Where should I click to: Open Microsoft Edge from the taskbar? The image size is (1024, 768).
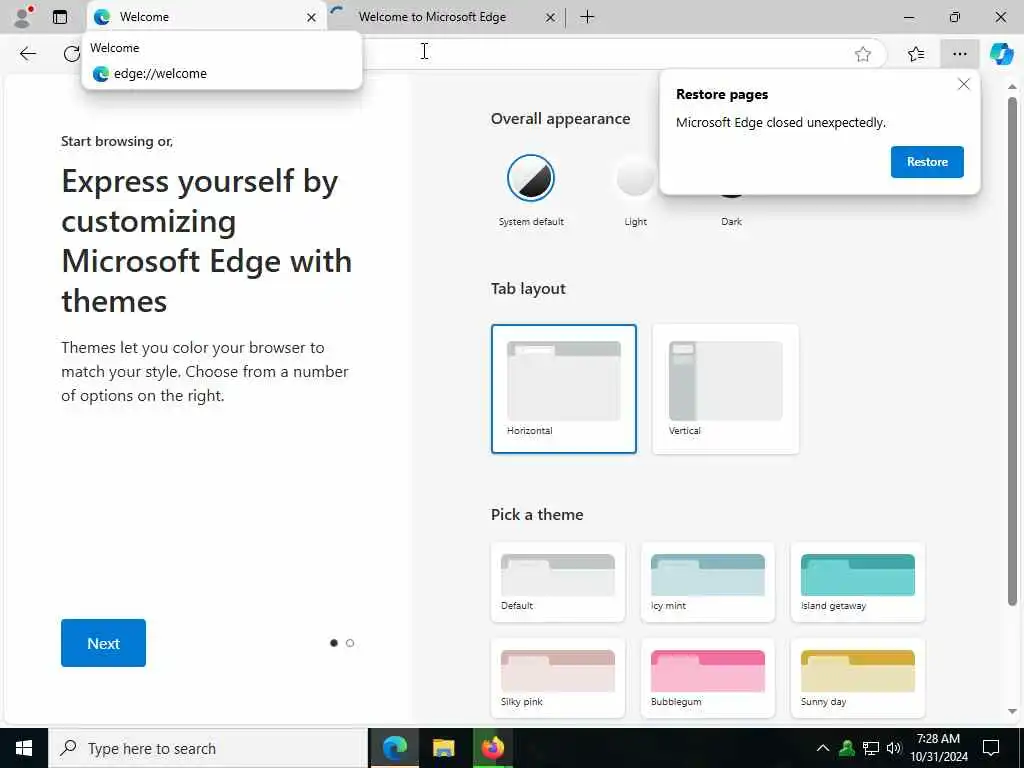coord(394,748)
